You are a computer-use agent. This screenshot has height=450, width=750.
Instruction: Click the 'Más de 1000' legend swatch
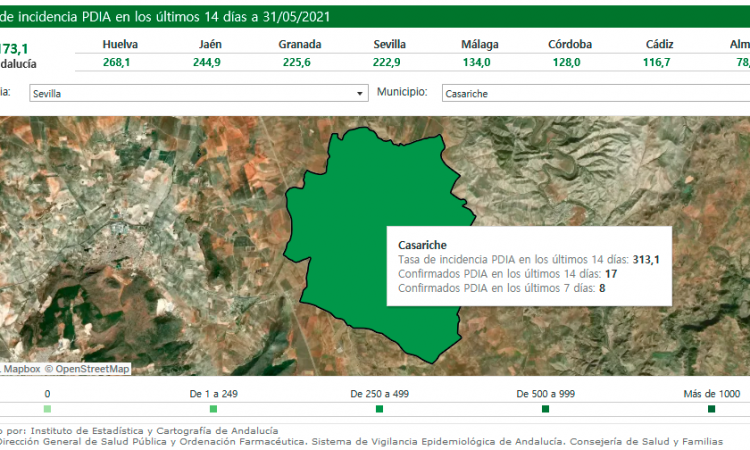711,409
